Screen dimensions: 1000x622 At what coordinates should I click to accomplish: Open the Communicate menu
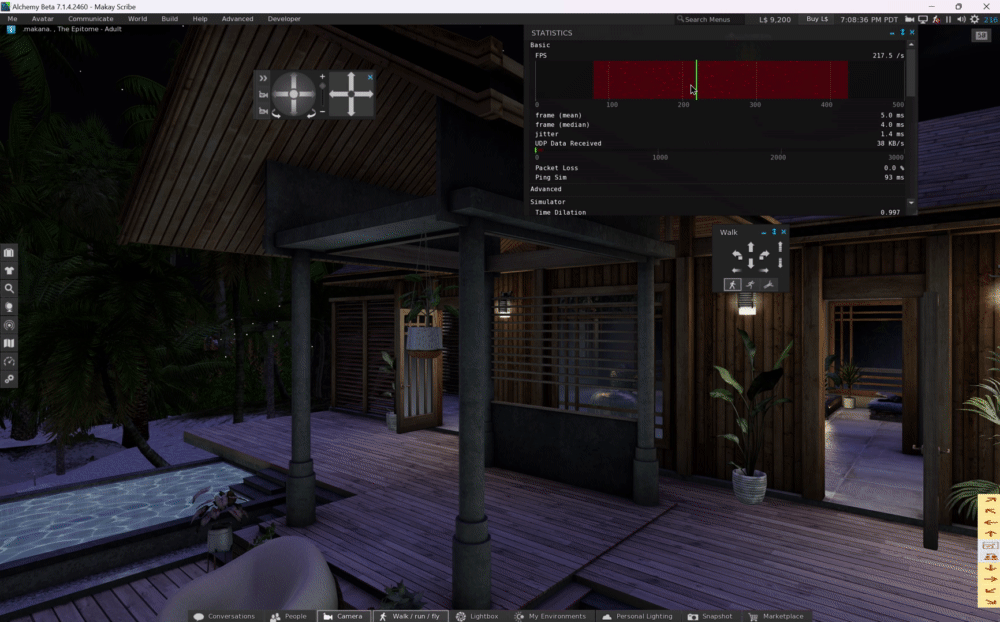point(91,19)
